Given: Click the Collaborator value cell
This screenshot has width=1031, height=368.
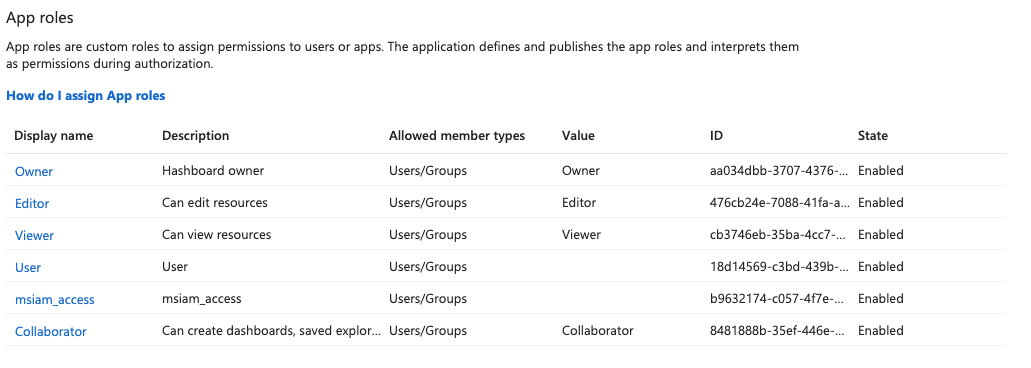Looking at the screenshot, I should point(598,331).
